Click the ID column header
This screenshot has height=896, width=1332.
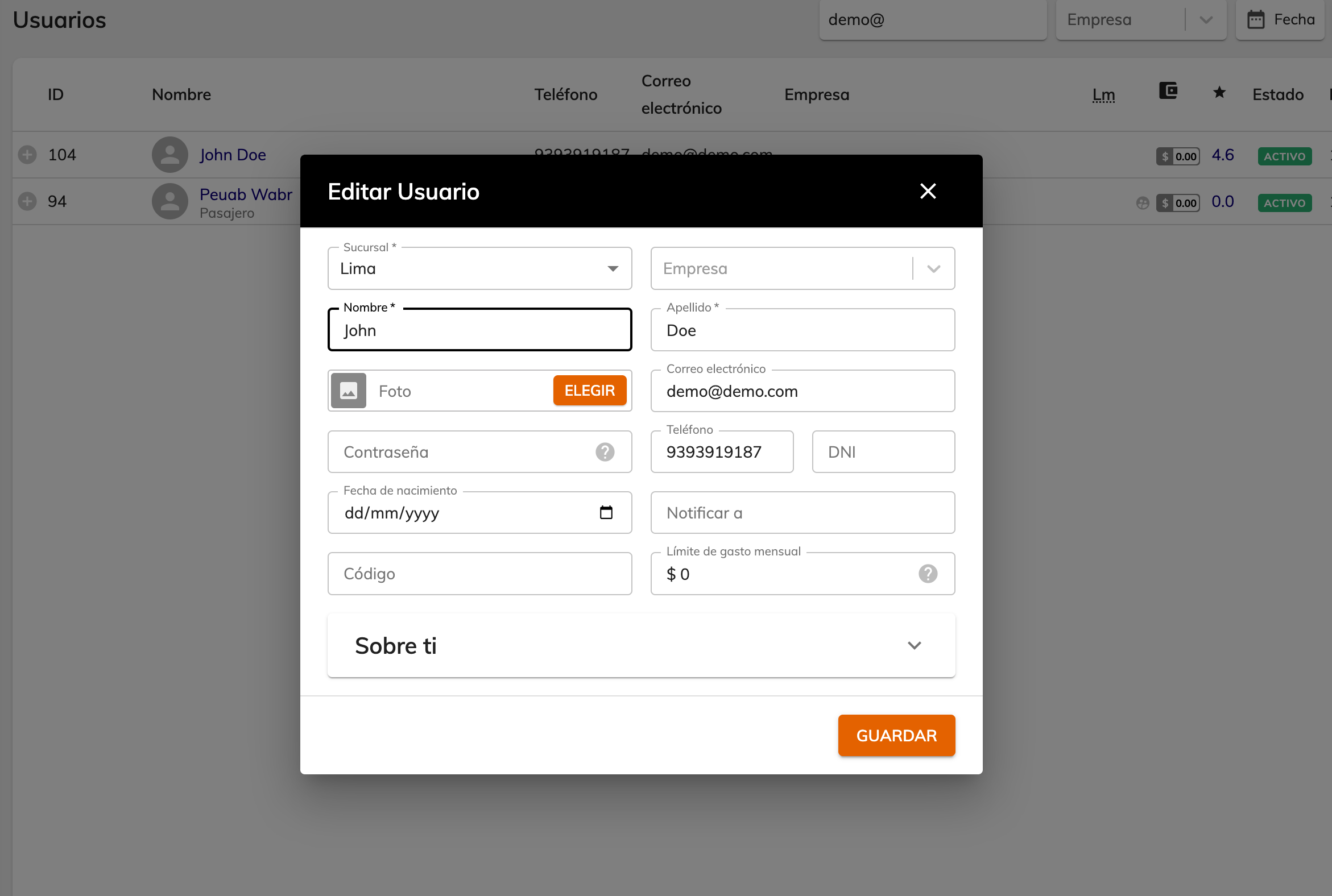[55, 94]
